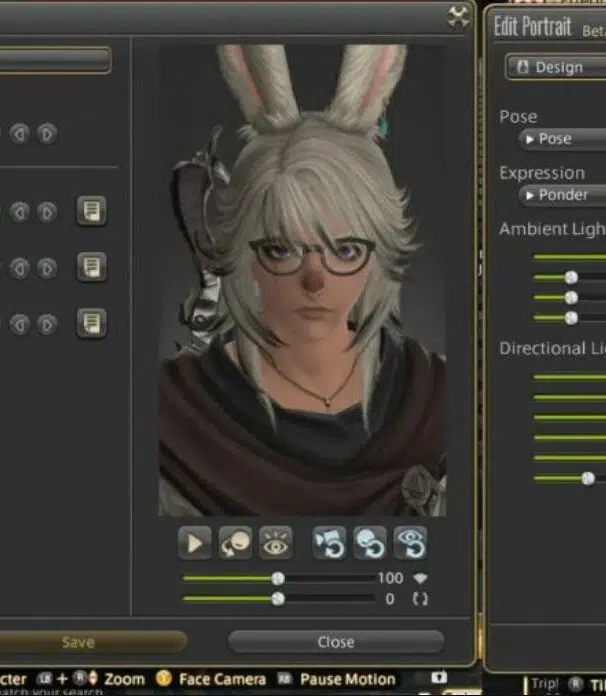Toggle the eye gaze icon under portrait
606x696 pixels.
(x=274, y=543)
